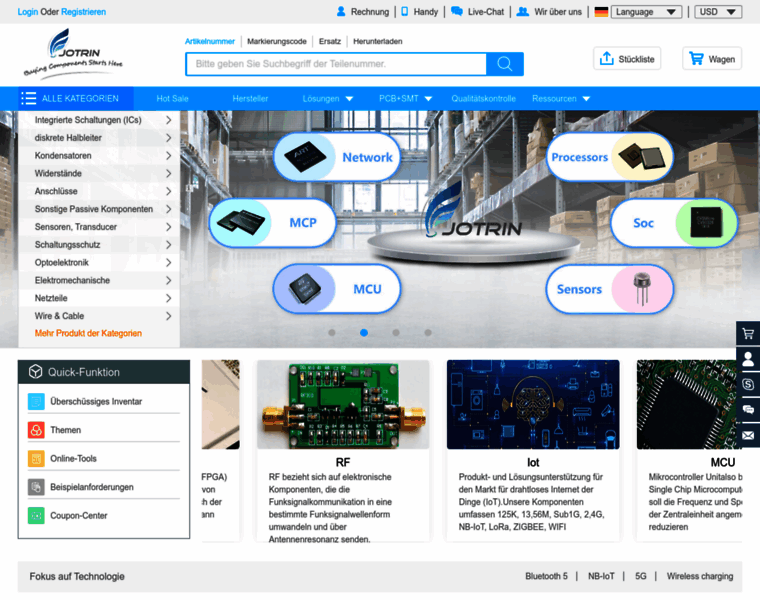Open the floating Skype icon

tap(748, 384)
